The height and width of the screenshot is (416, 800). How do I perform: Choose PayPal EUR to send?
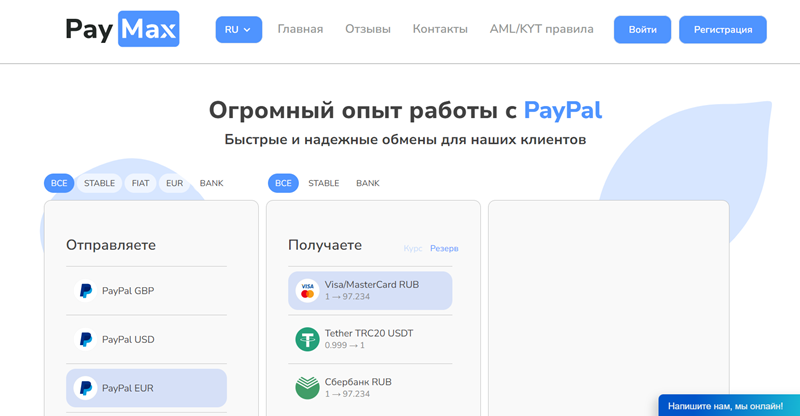146,388
